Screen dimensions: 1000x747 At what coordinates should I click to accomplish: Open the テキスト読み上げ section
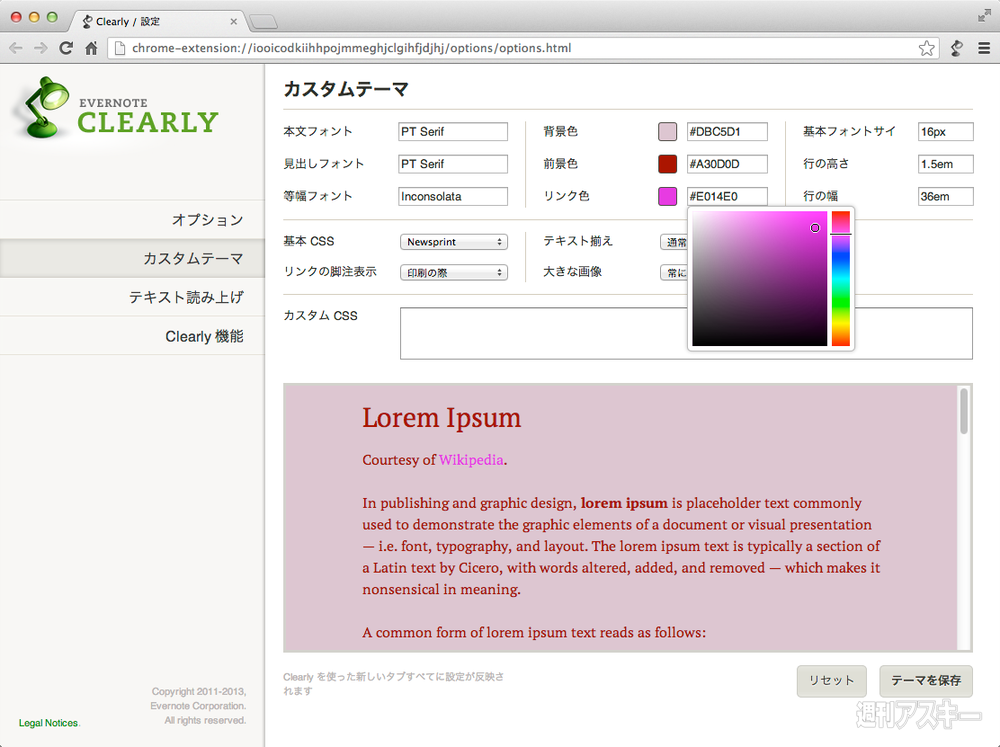coord(132,297)
